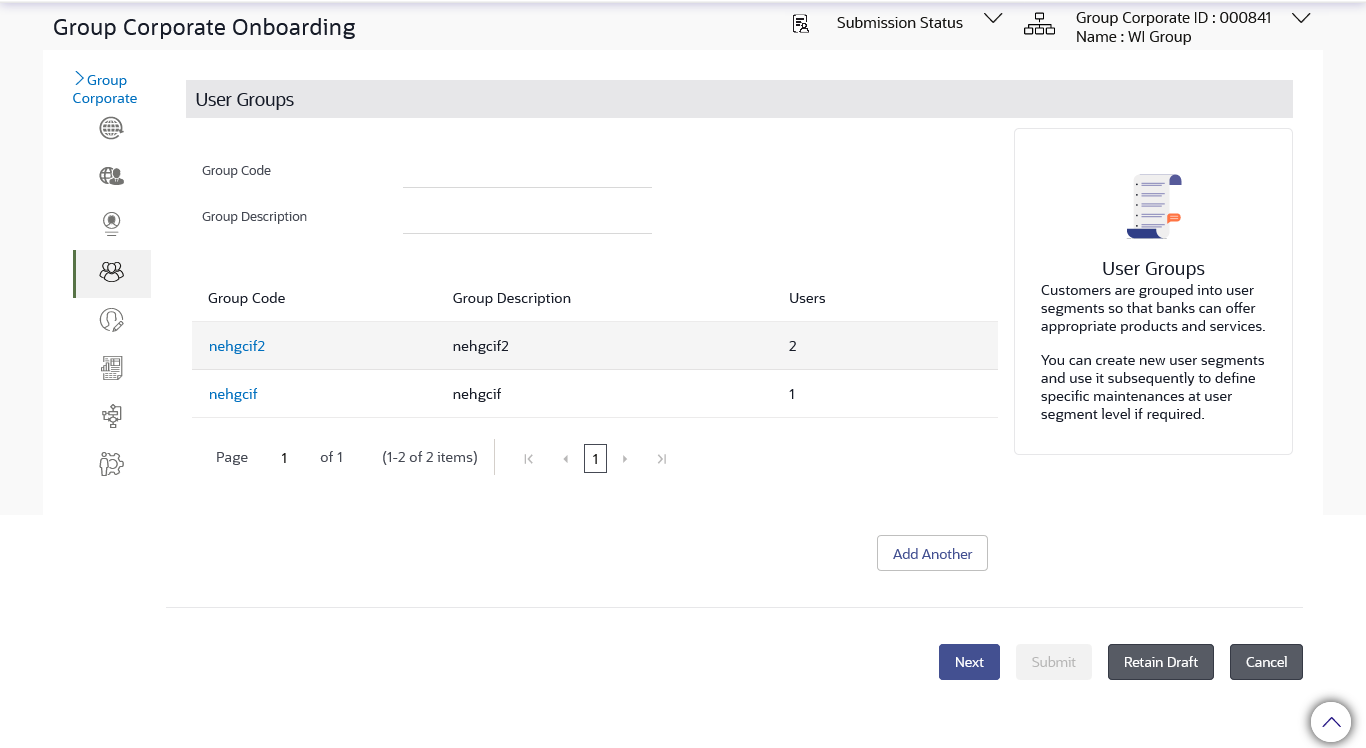Viewport: 1366px width, 748px height.
Task: Open the user profile sidebar step
Action: (x=111, y=223)
